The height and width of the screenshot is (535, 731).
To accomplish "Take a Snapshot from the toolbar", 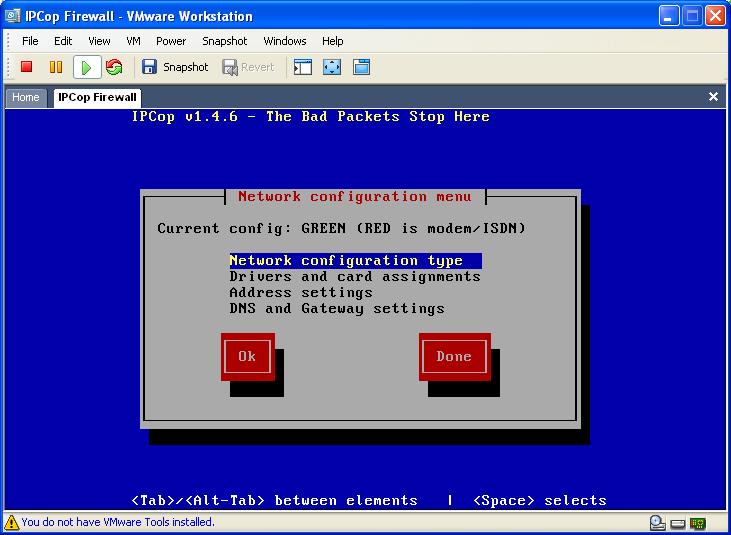I will coord(175,67).
